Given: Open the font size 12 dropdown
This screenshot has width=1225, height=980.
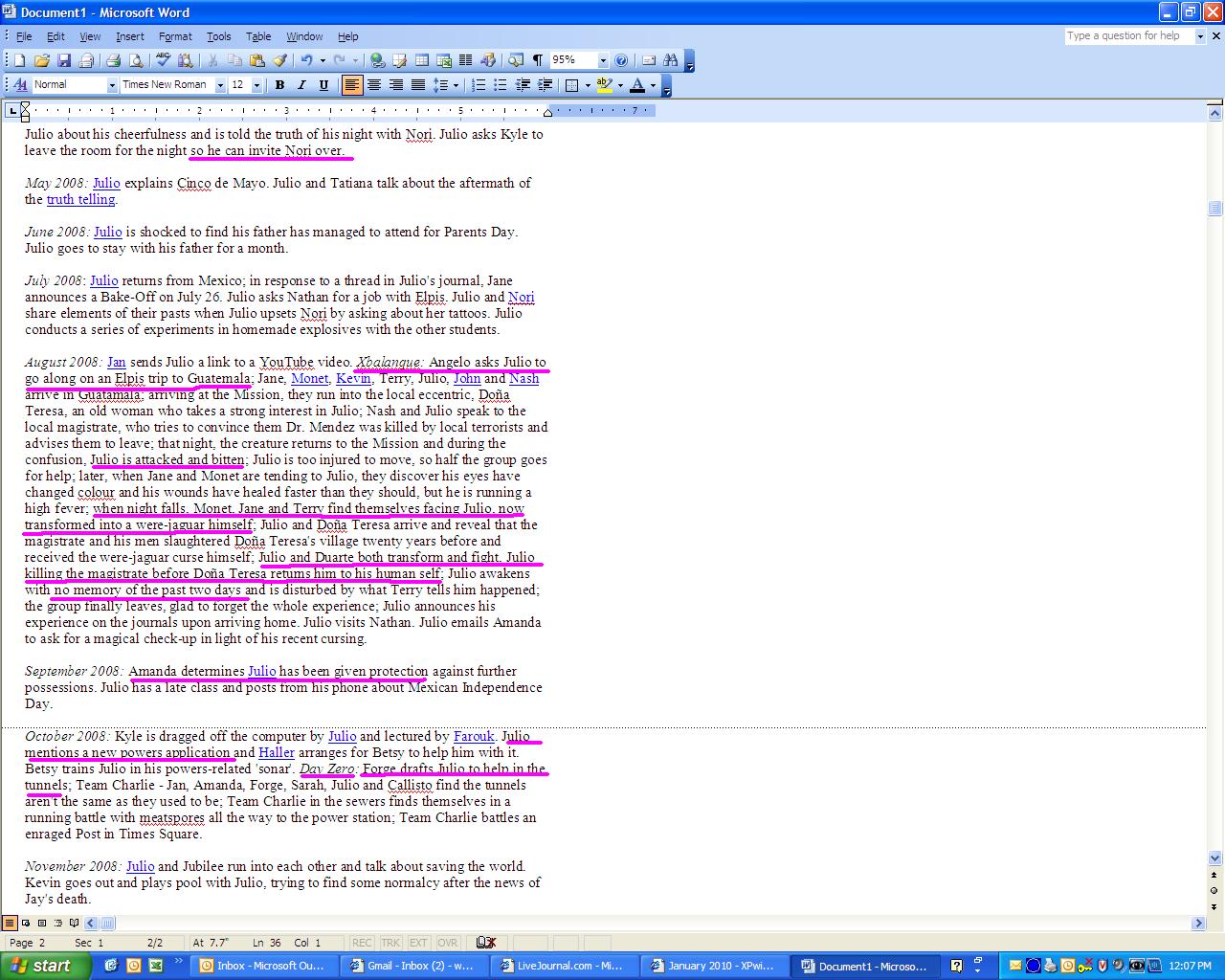Looking at the screenshot, I should pyautogui.click(x=256, y=85).
